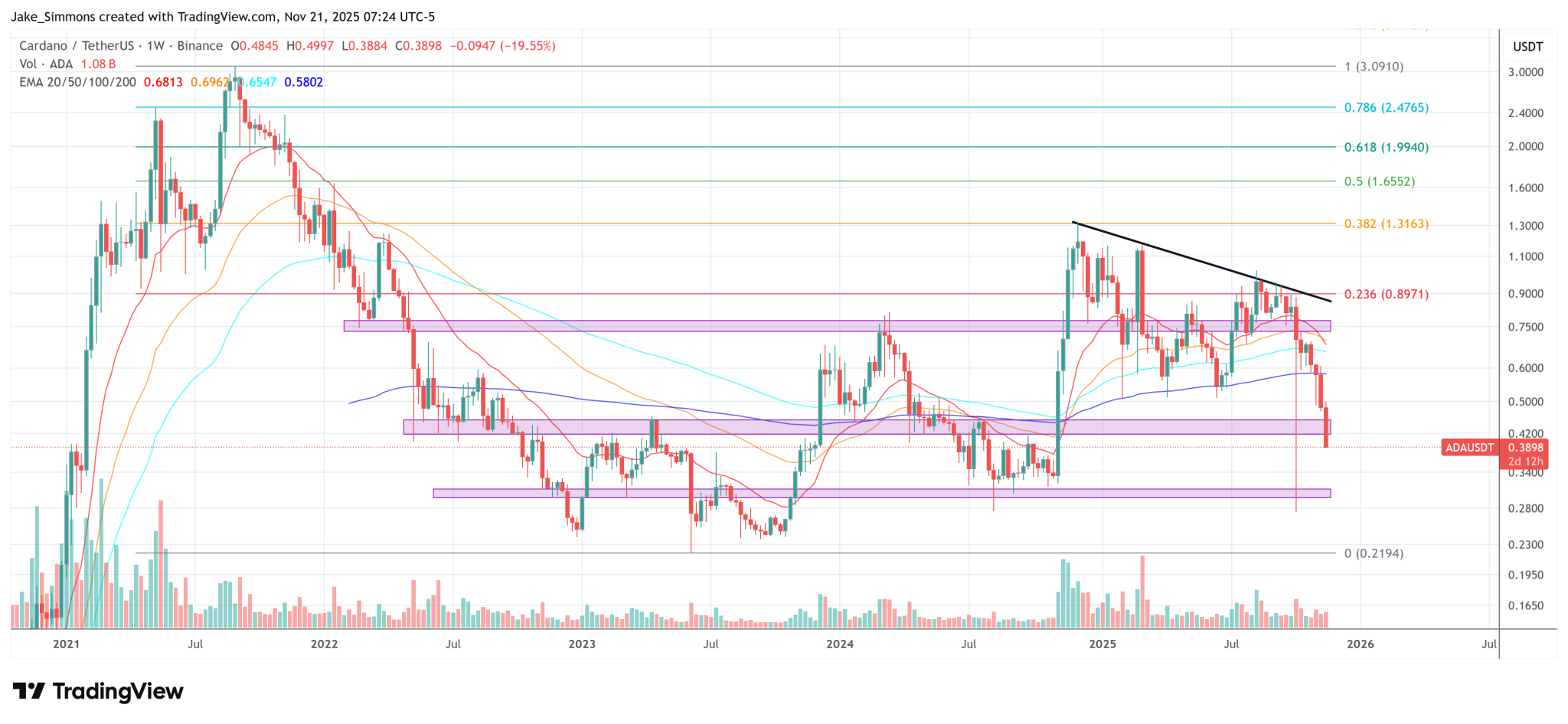Click the 3.0000 price axis label
The image size is (1568, 724).
1525,72
